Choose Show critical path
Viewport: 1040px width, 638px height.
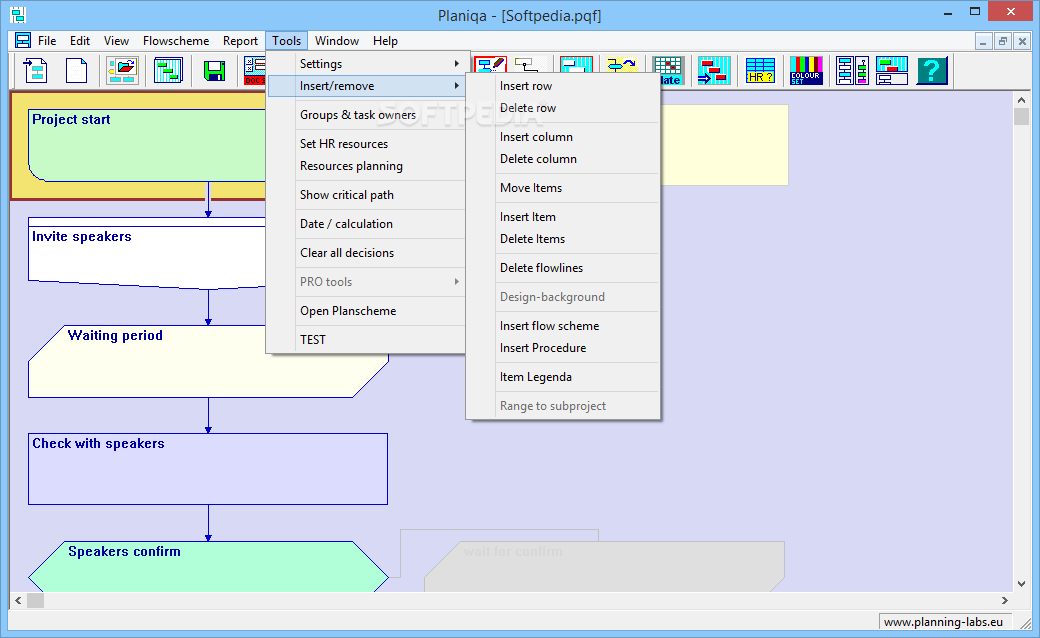point(367,195)
